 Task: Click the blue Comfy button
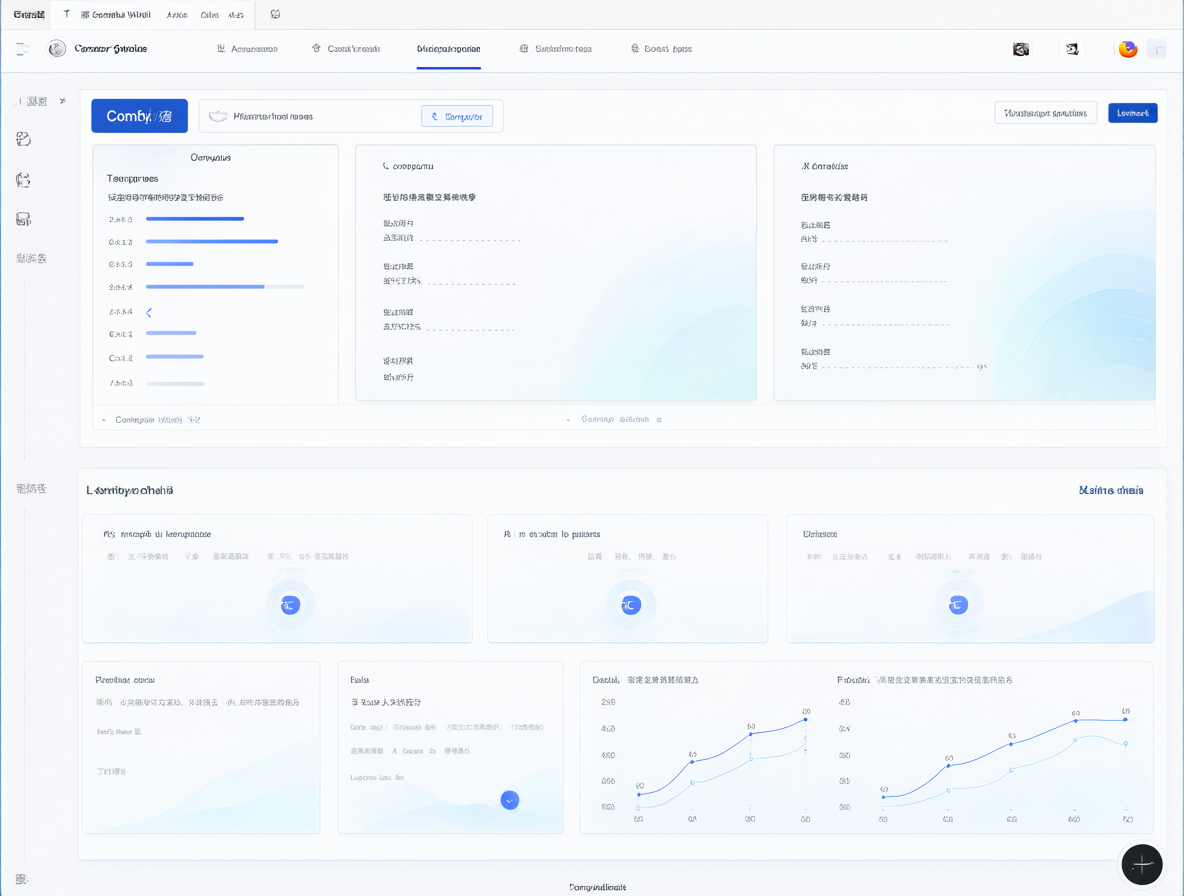[140, 116]
